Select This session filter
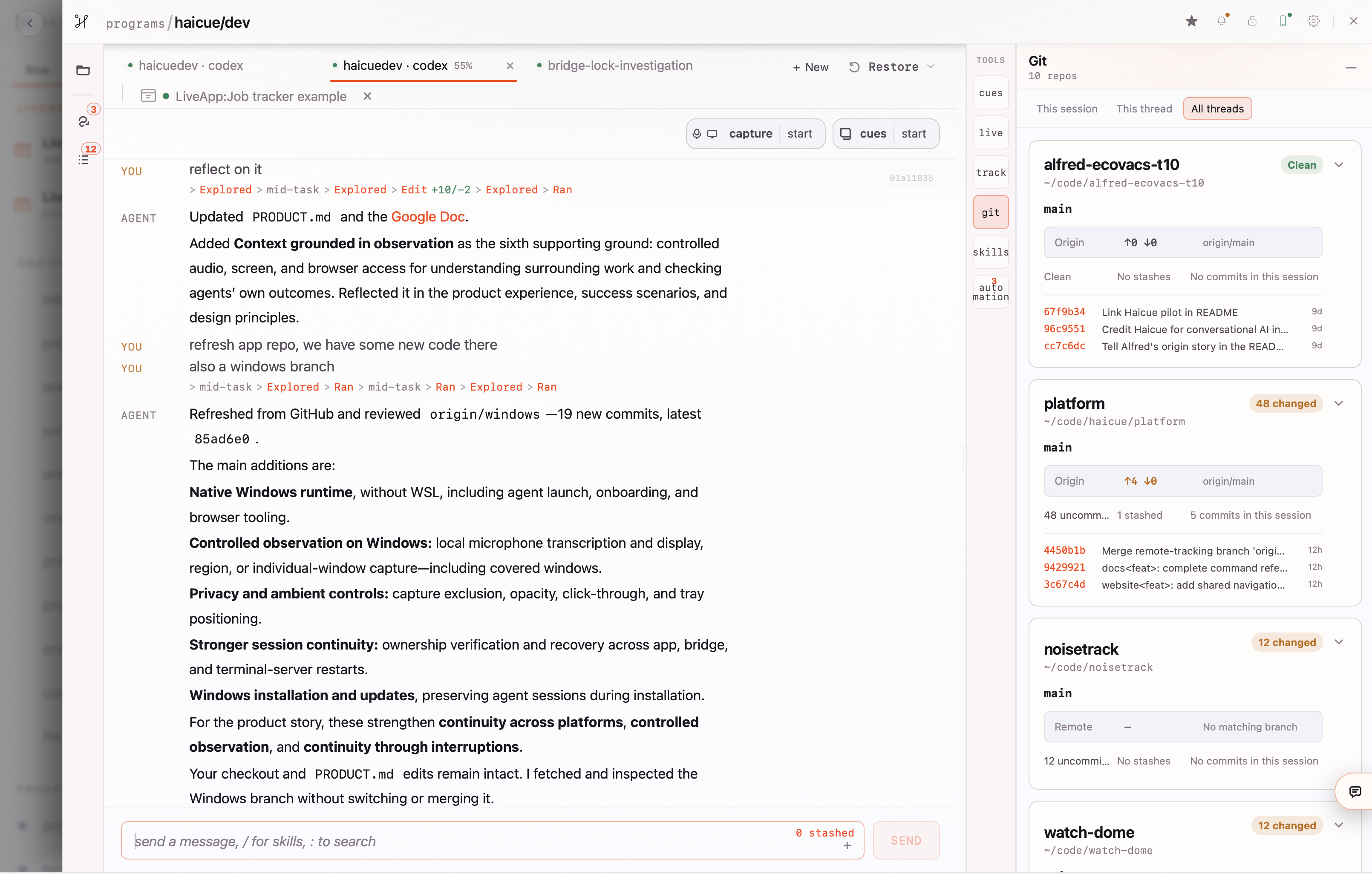Image resolution: width=1372 pixels, height=874 pixels. (1066, 109)
